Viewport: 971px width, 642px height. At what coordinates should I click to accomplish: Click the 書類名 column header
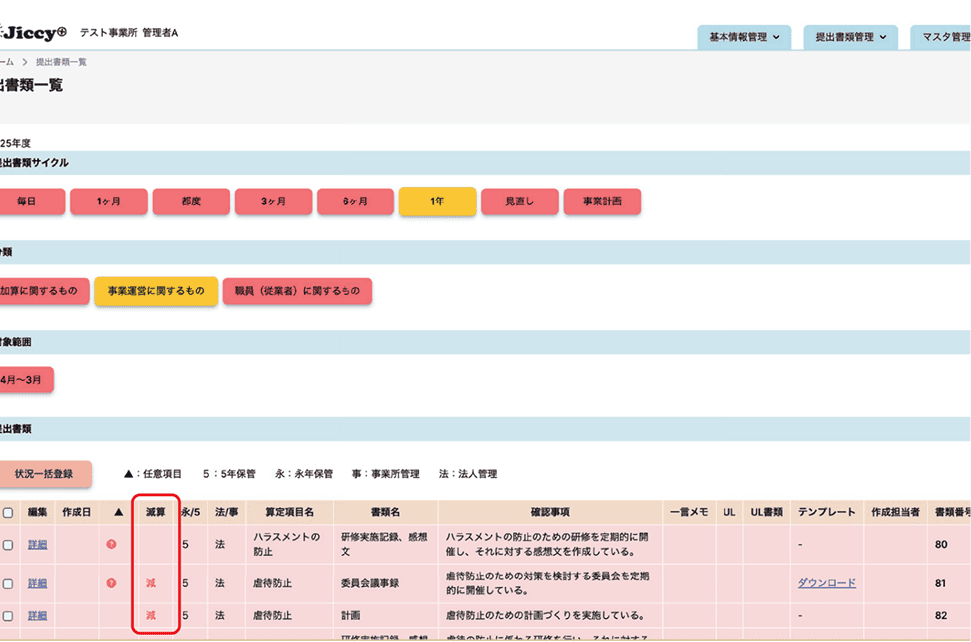coord(387,511)
